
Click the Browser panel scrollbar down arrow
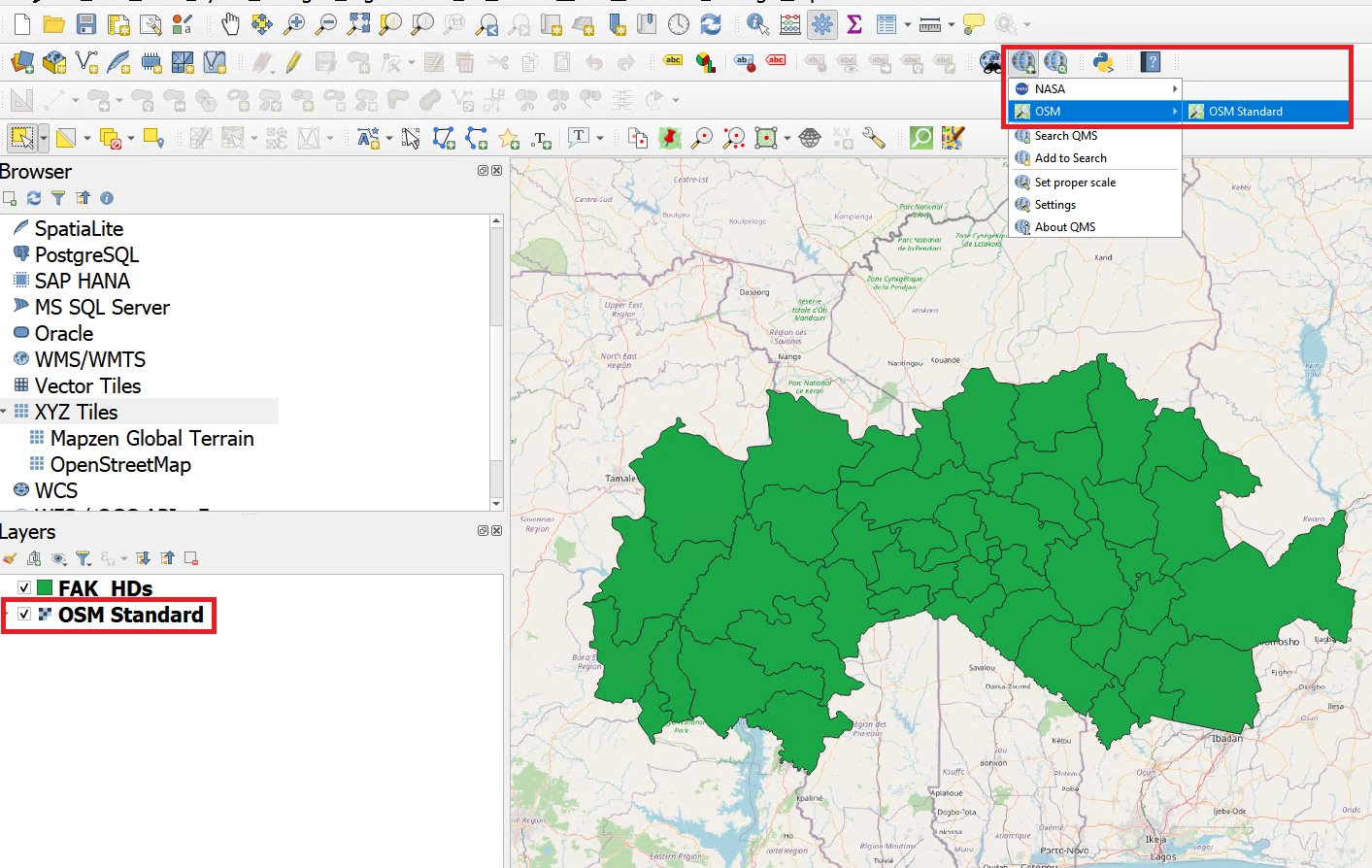coord(496,504)
